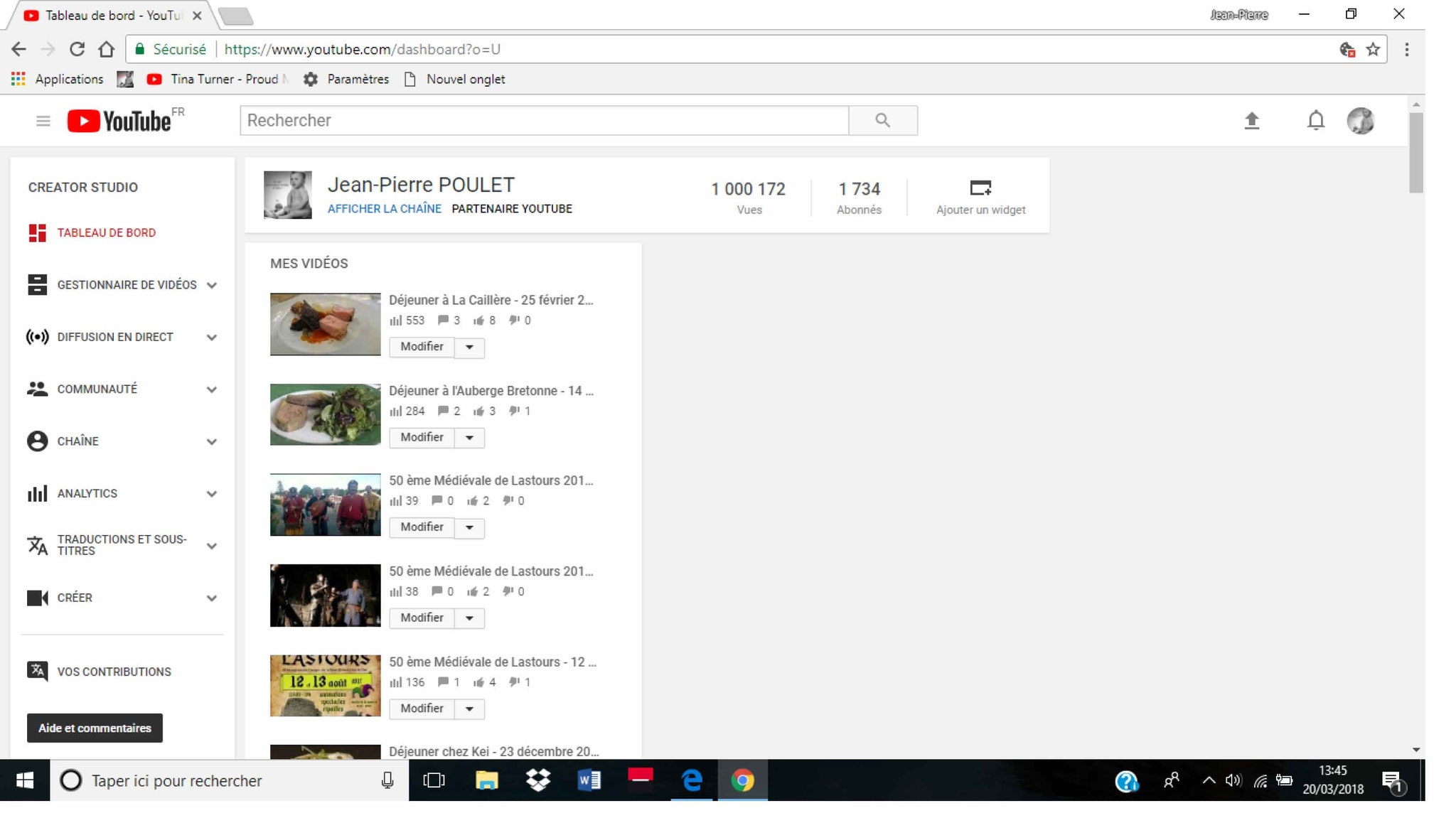Click the Gestionnaire de vidéos icon

tap(37, 285)
